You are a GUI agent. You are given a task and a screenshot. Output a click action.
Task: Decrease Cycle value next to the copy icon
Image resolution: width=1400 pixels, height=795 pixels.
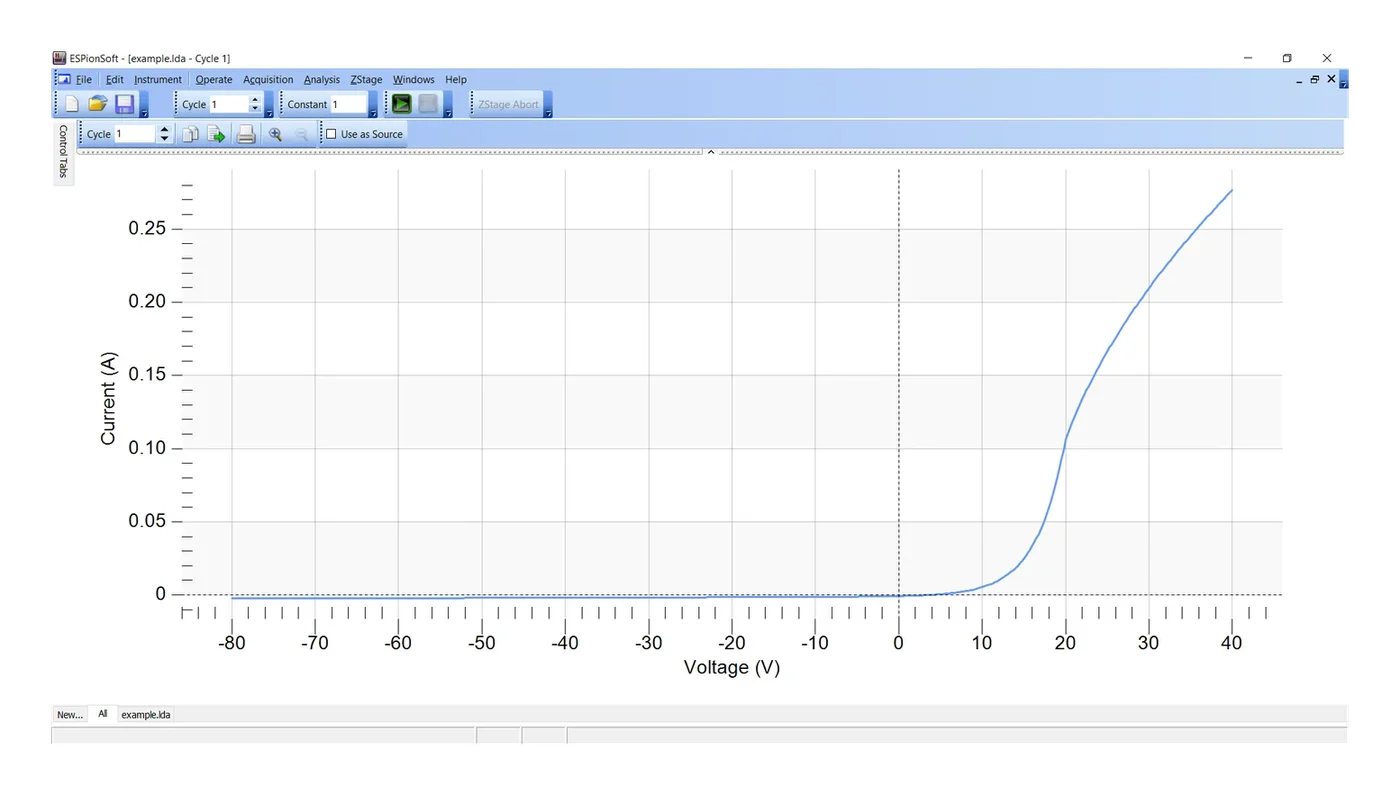point(165,139)
